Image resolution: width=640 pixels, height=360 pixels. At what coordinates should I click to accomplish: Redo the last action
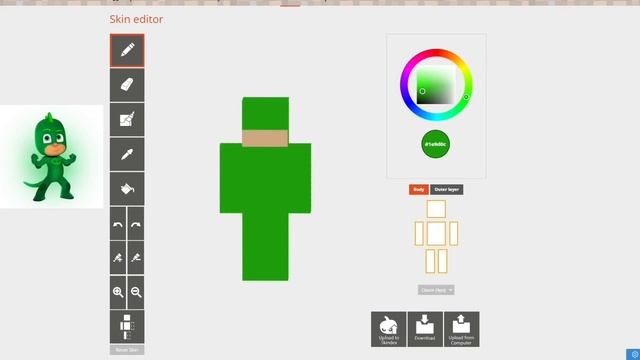point(136,224)
